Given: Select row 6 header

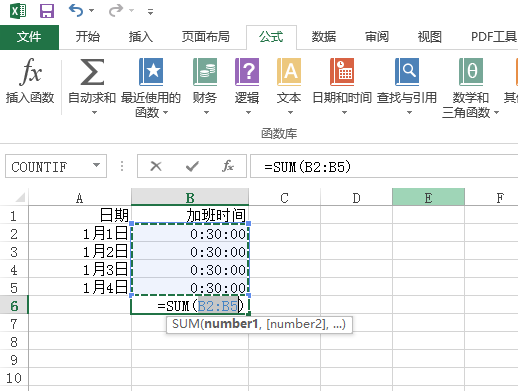Looking at the screenshot, I should pyautogui.click(x=14, y=306).
